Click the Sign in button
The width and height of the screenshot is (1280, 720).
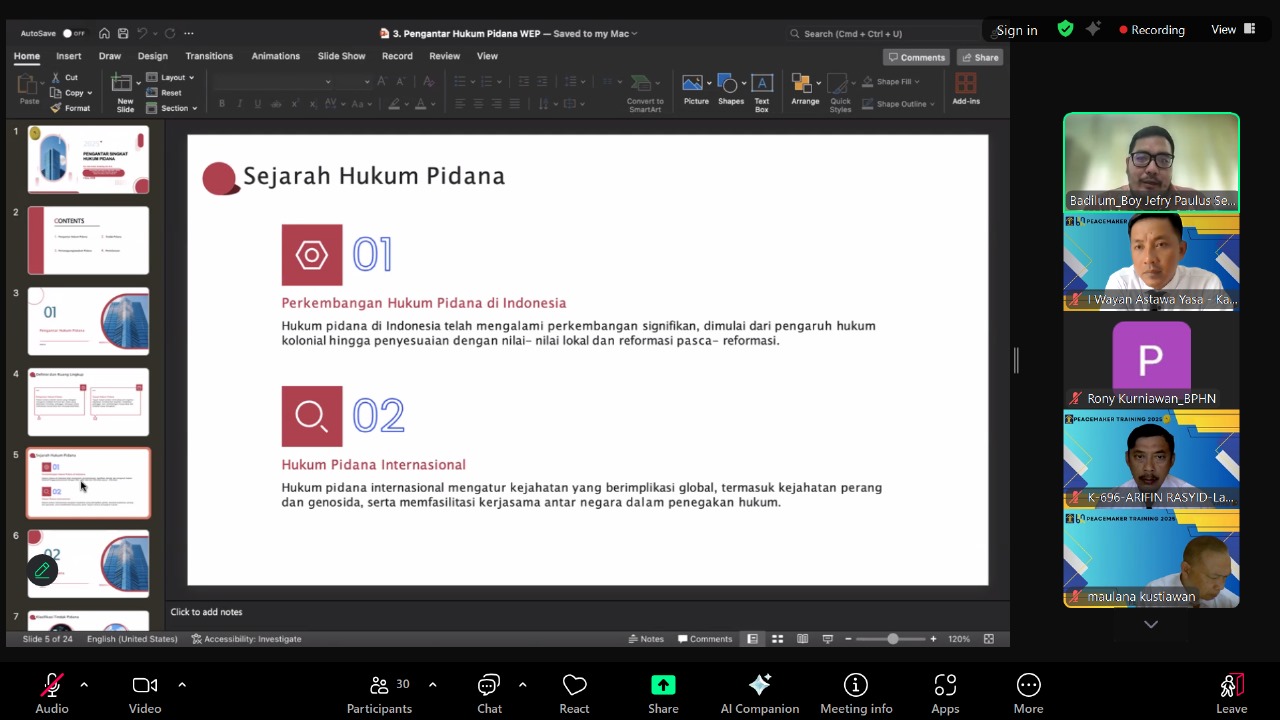point(1017,30)
